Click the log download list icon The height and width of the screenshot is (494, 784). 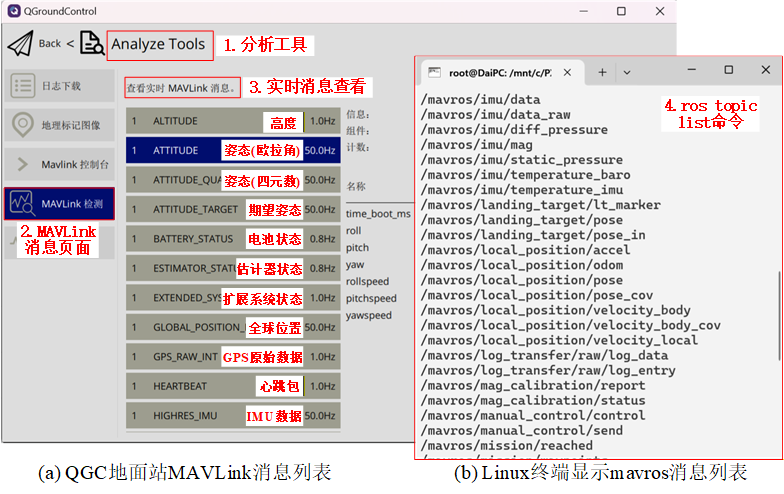pyautogui.click(x=23, y=86)
